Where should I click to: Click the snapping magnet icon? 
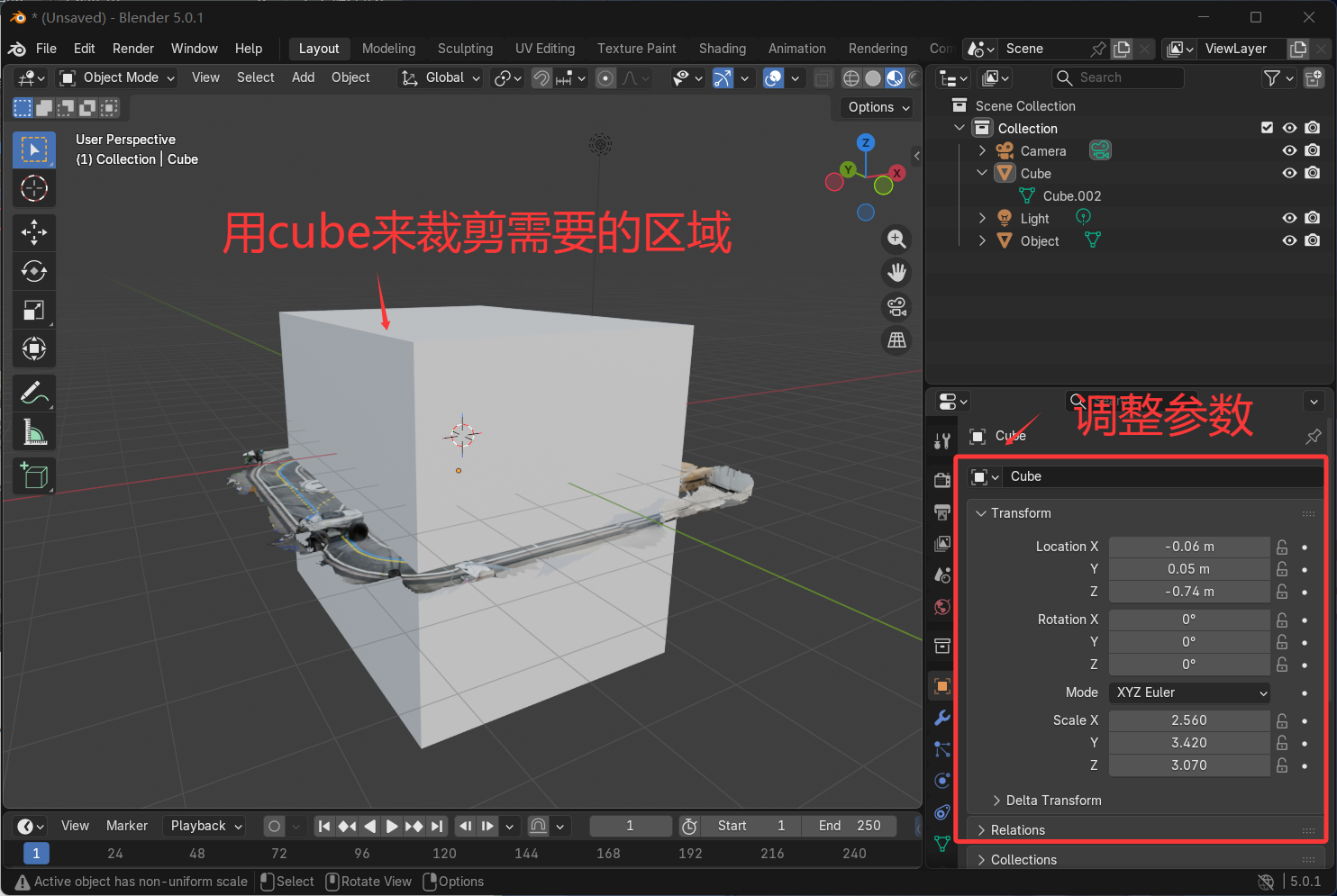coord(541,77)
